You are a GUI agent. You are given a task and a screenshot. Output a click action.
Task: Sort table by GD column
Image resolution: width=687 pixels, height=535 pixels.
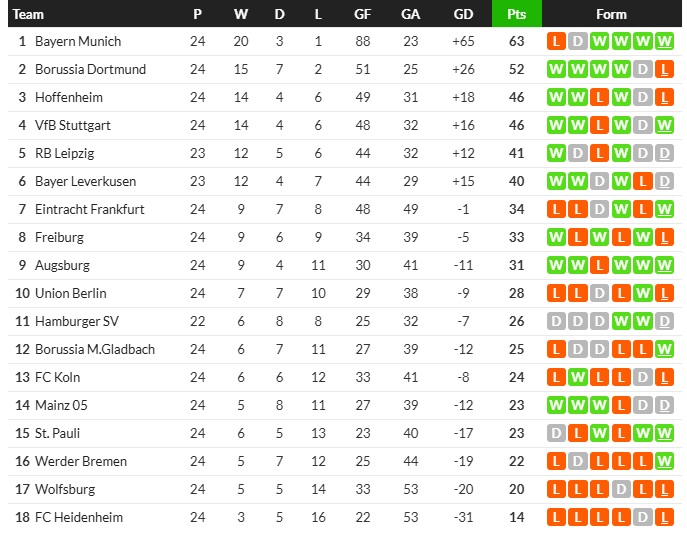pos(463,14)
